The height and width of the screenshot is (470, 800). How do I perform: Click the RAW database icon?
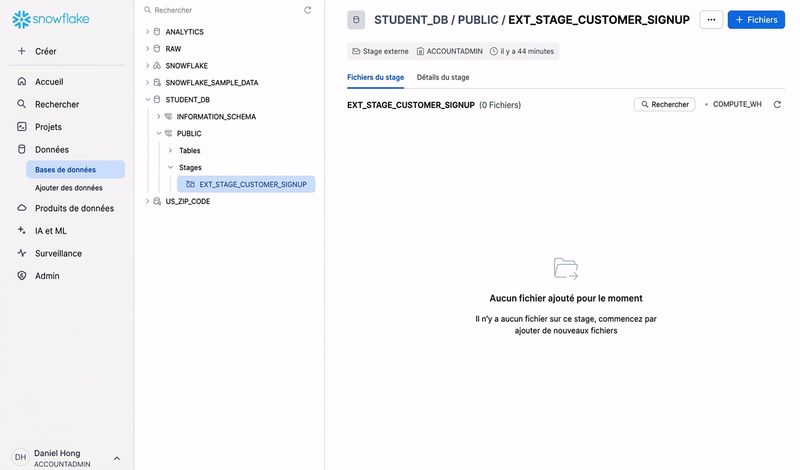157,48
